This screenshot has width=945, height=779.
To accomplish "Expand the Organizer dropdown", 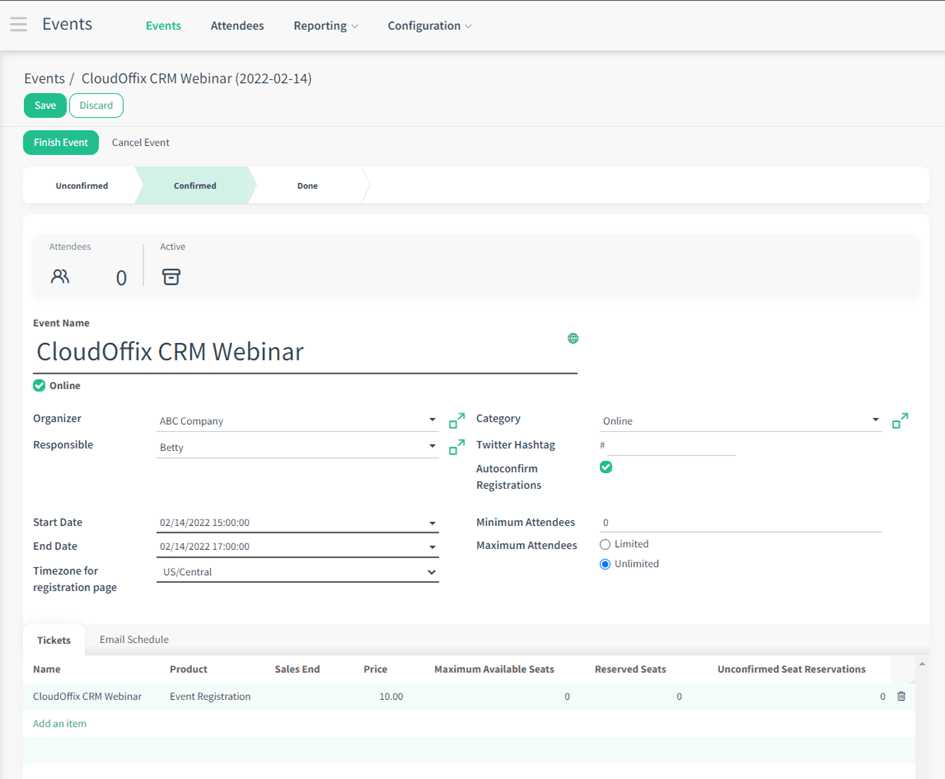I will [x=432, y=420].
